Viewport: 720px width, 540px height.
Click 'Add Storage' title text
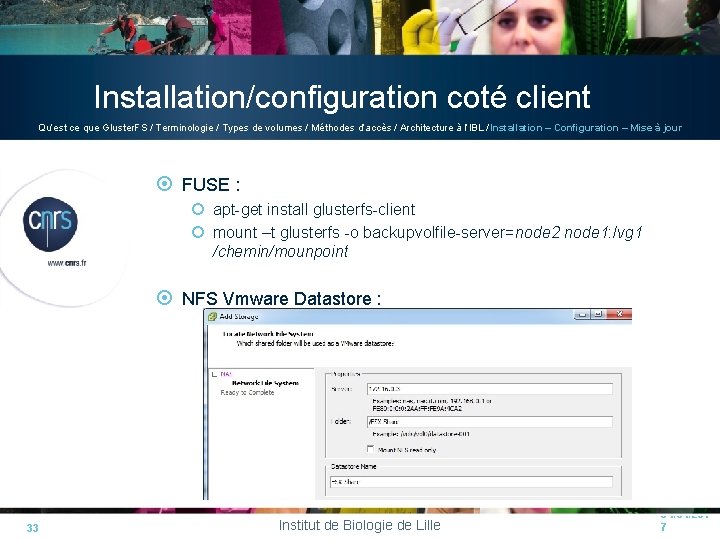point(239,316)
